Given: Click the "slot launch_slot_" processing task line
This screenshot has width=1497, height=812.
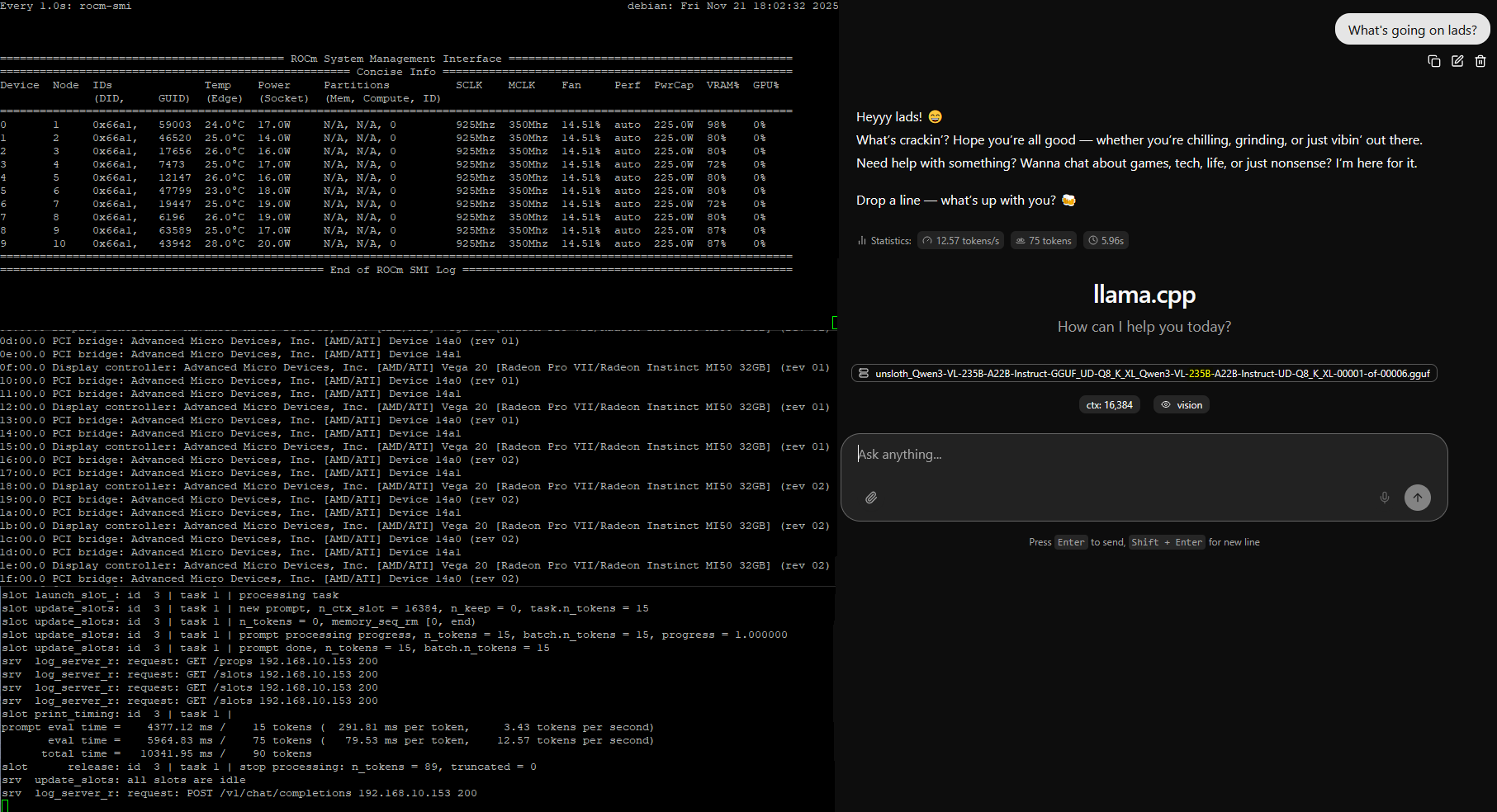Looking at the screenshot, I should (x=170, y=595).
